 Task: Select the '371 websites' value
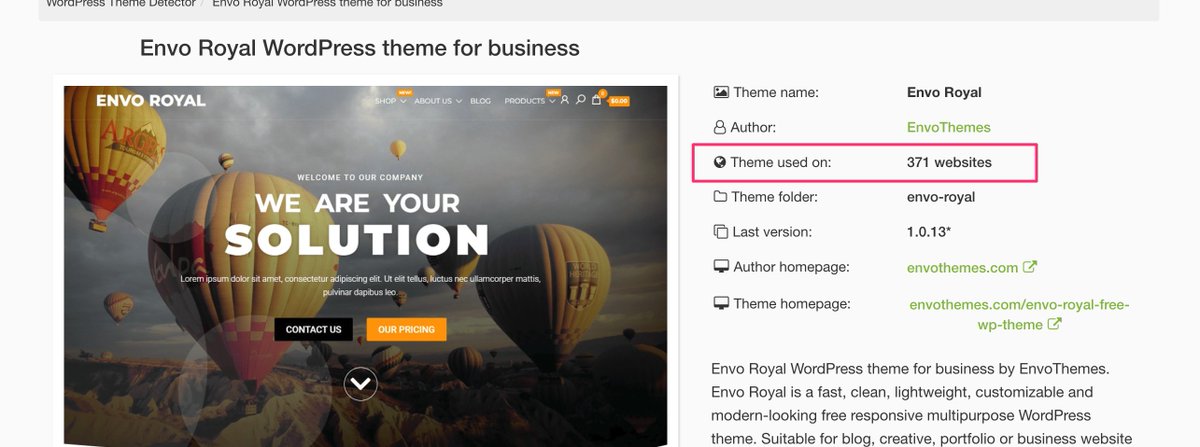(949, 162)
